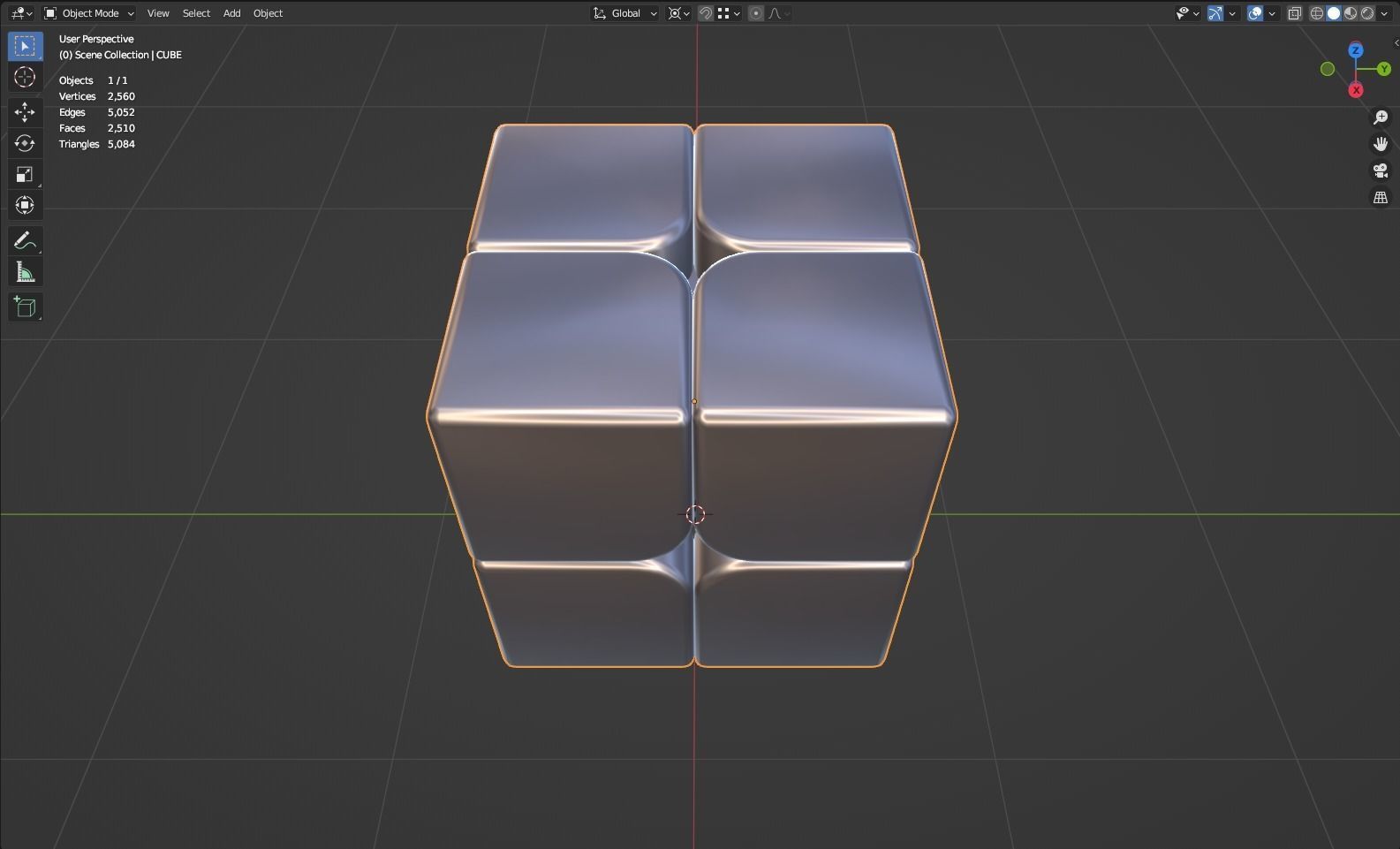The image size is (1400, 849).
Task: Click the pan hand viewport icon
Action: tap(1381, 144)
